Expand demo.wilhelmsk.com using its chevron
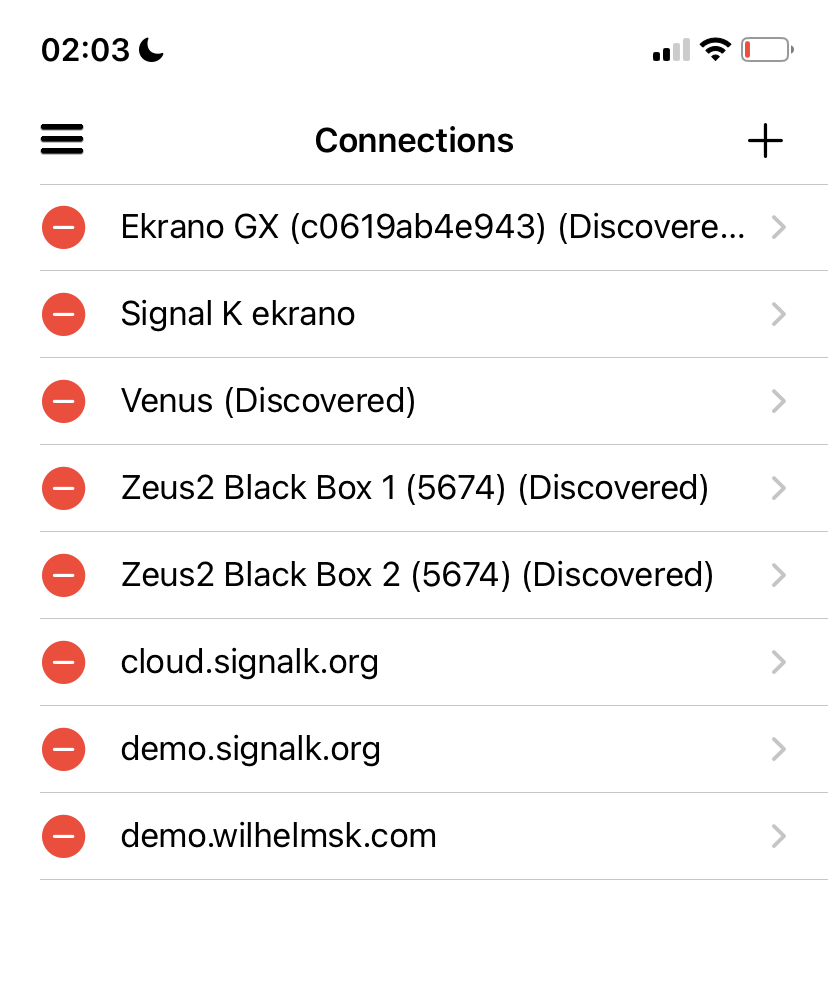Screen dimensions: 828x1002 (x=780, y=837)
